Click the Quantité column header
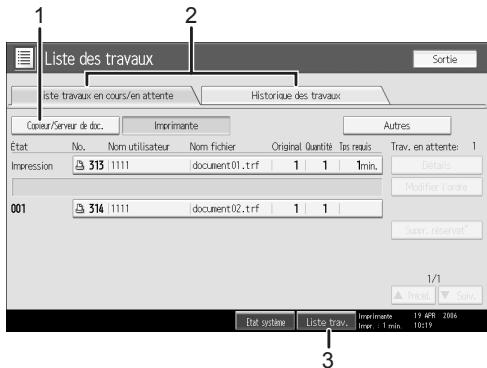 click(319, 147)
